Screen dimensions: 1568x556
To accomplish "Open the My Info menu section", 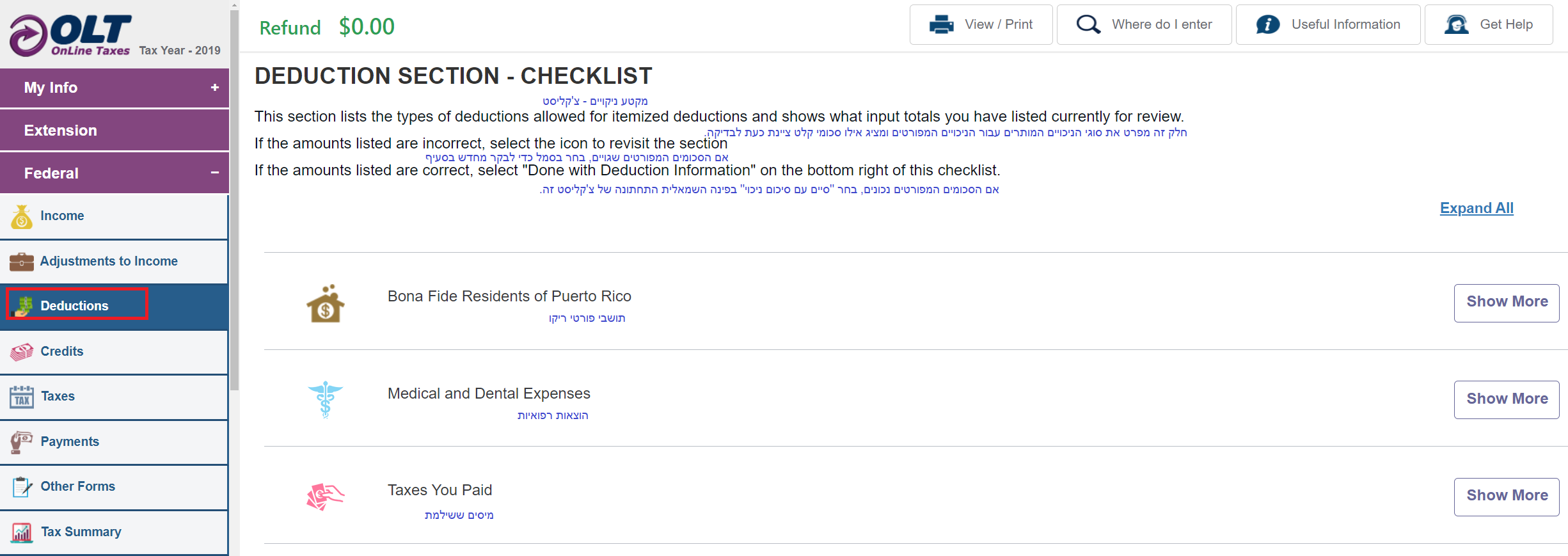I will coord(115,88).
